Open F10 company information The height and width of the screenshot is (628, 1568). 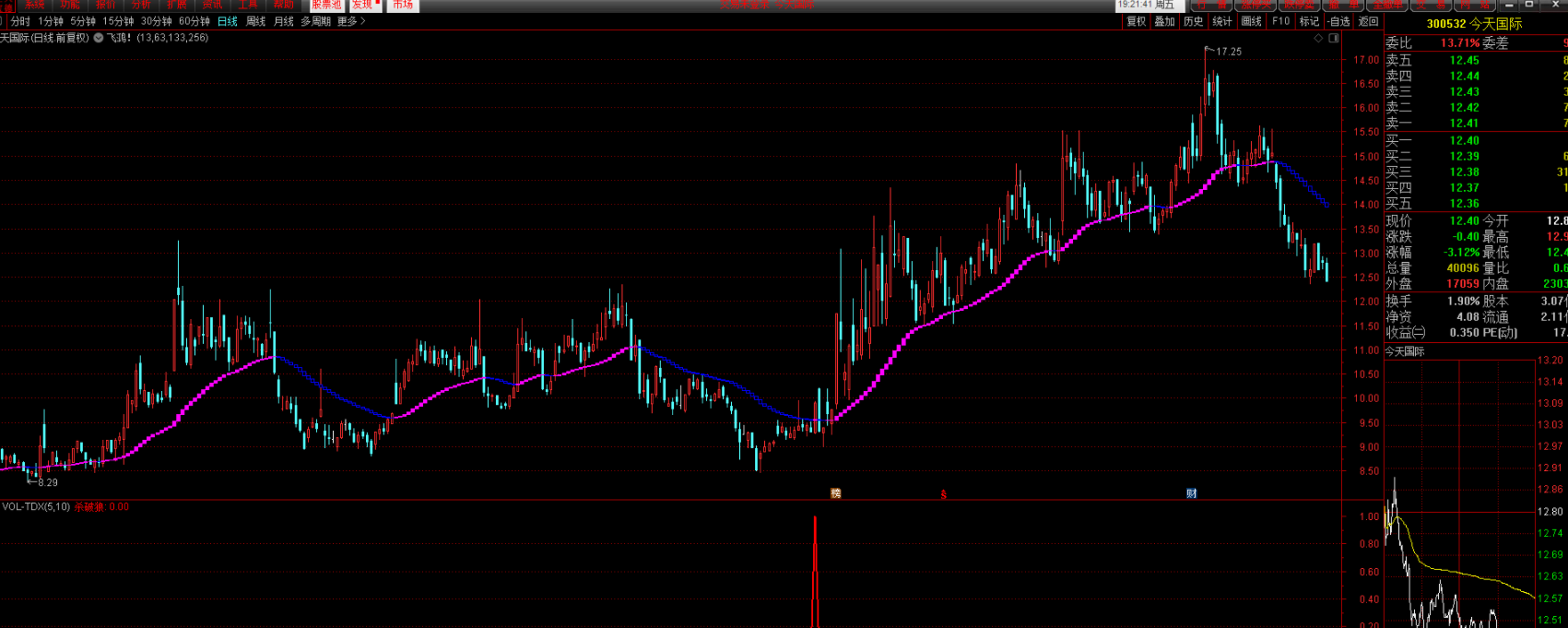[1281, 21]
